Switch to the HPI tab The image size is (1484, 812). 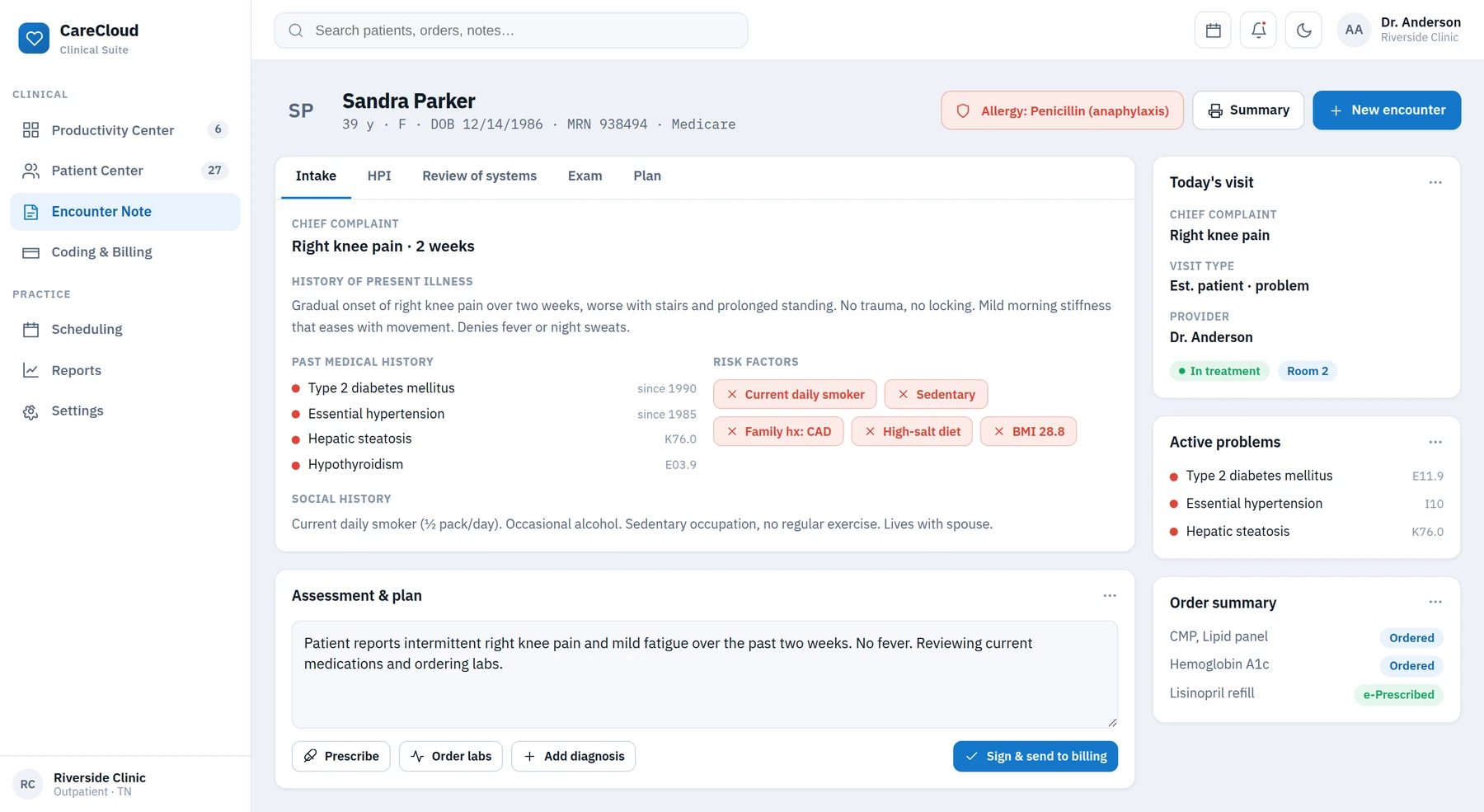tap(379, 176)
